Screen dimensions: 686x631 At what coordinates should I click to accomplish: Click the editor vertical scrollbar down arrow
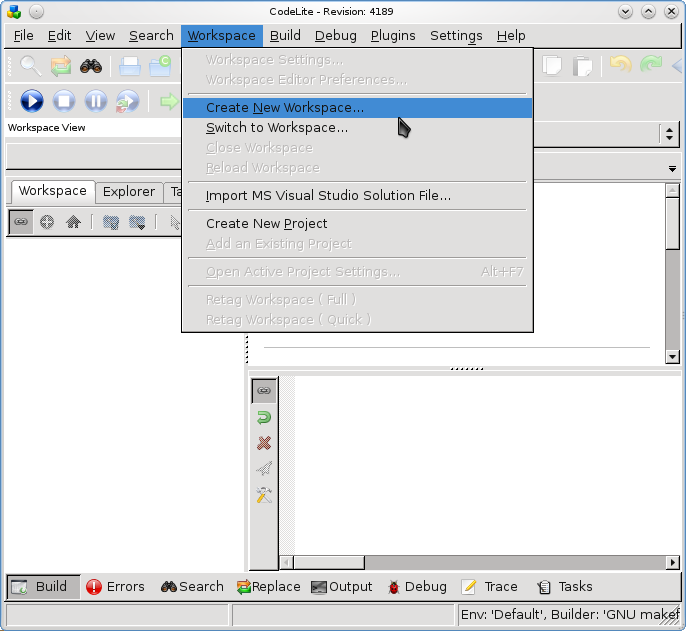[x=672, y=357]
